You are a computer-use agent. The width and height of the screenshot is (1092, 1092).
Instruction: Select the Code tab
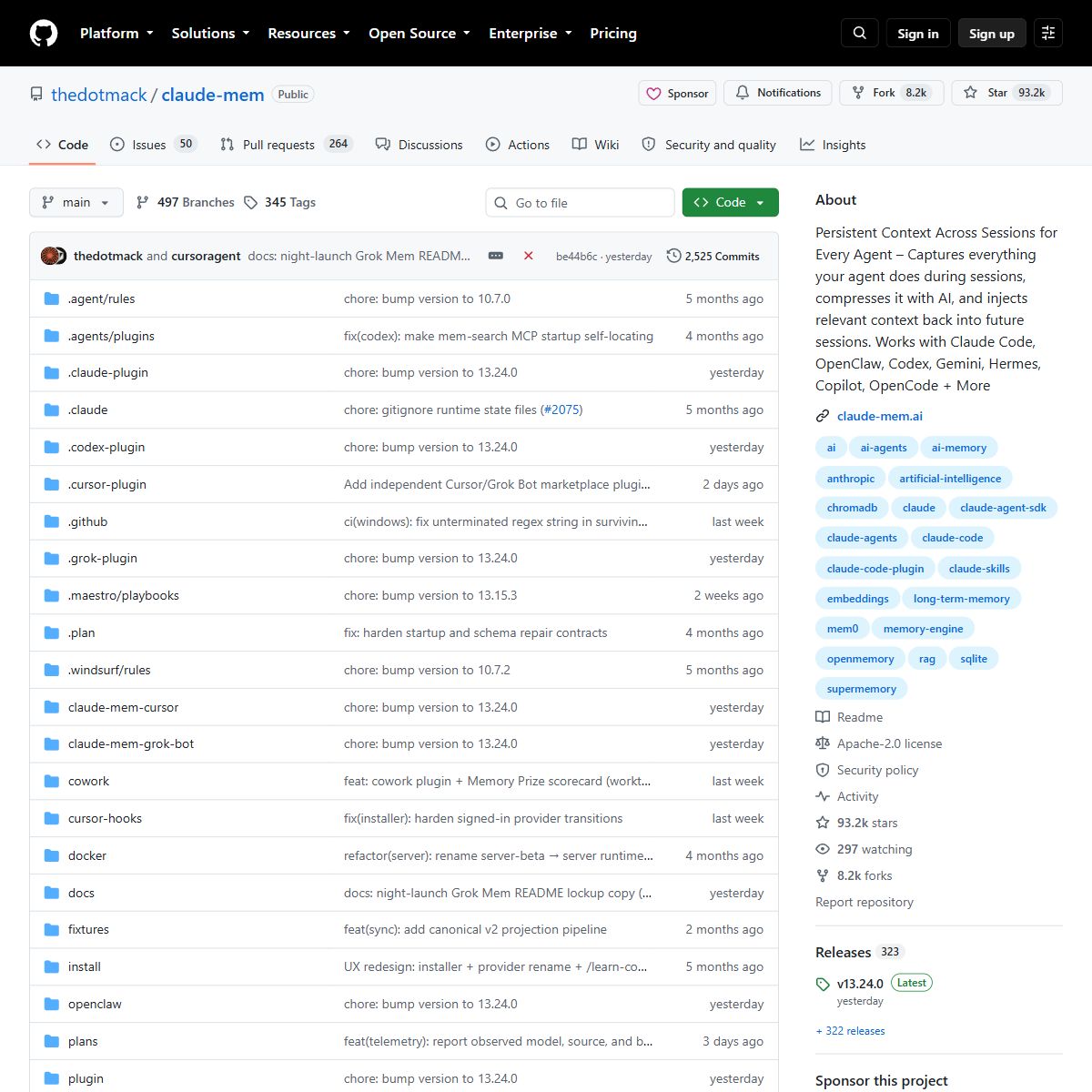click(x=63, y=144)
